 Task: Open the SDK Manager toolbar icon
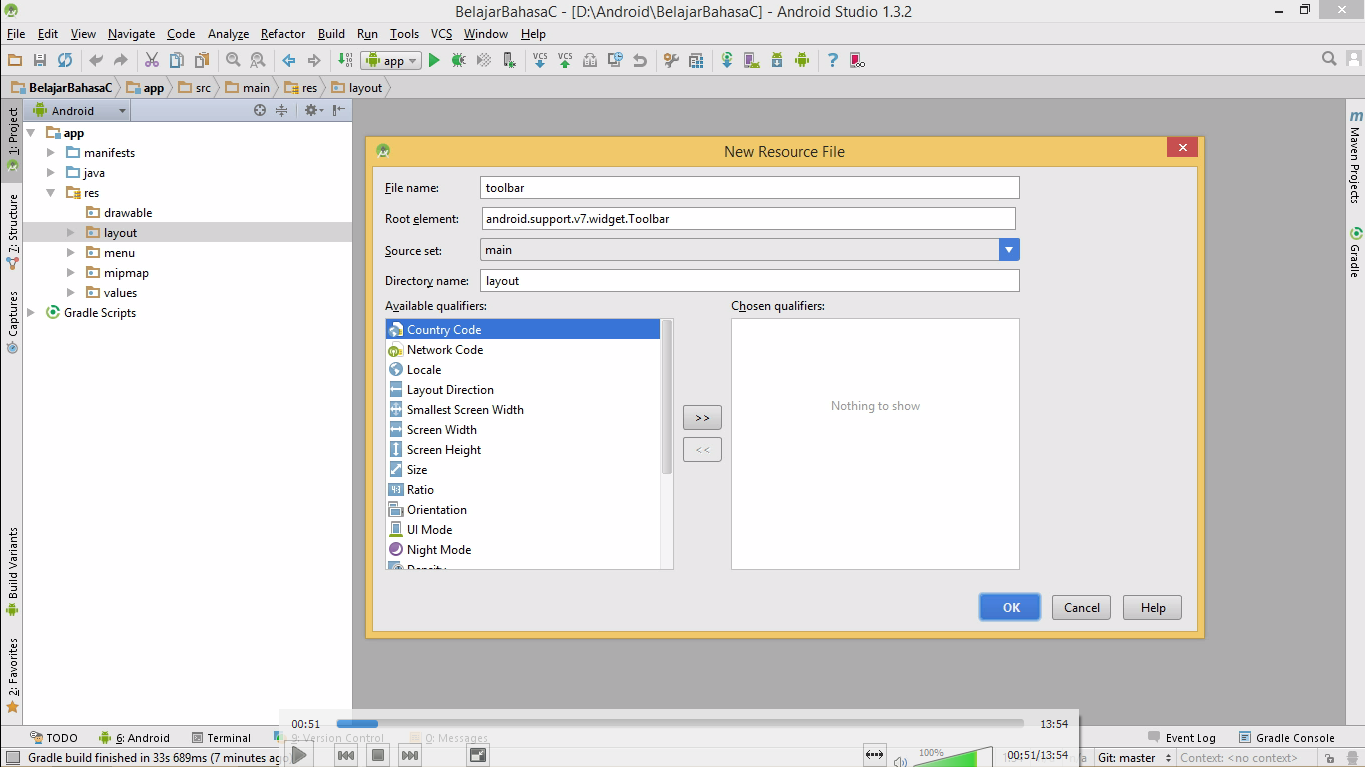pos(777,60)
